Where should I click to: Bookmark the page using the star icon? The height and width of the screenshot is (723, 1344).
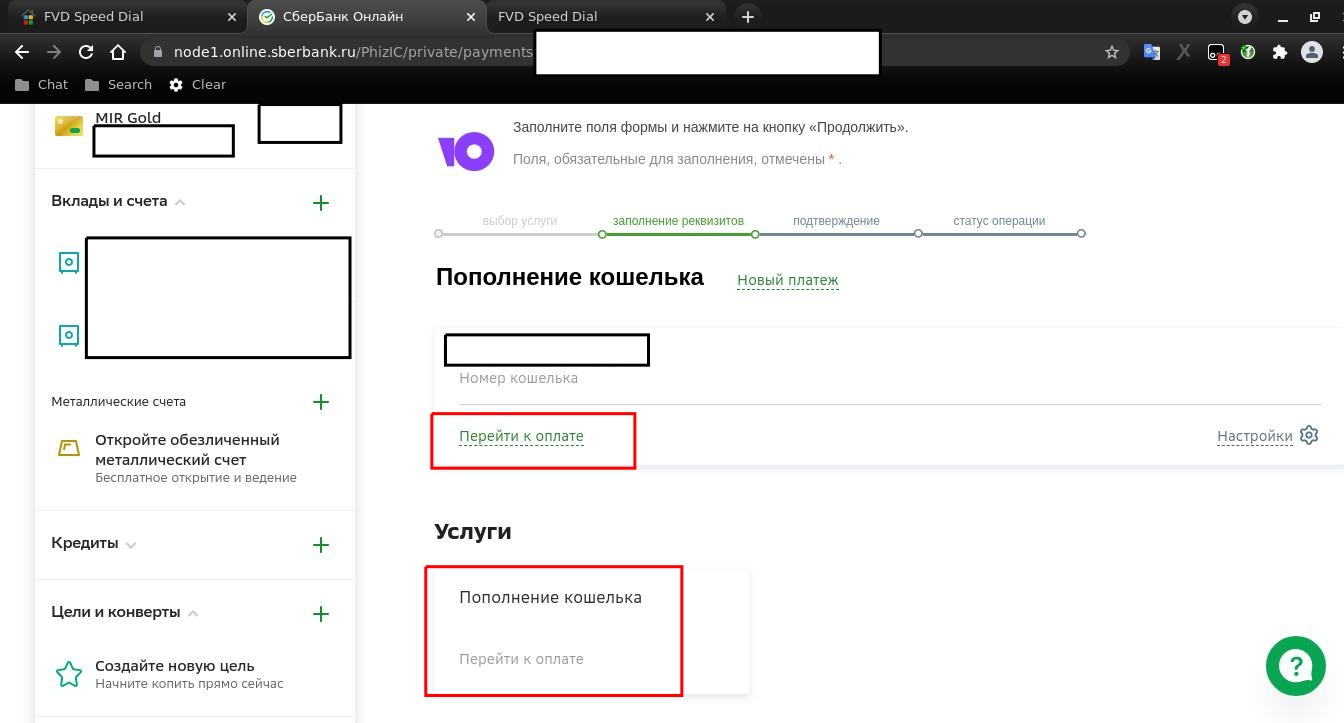[1112, 52]
